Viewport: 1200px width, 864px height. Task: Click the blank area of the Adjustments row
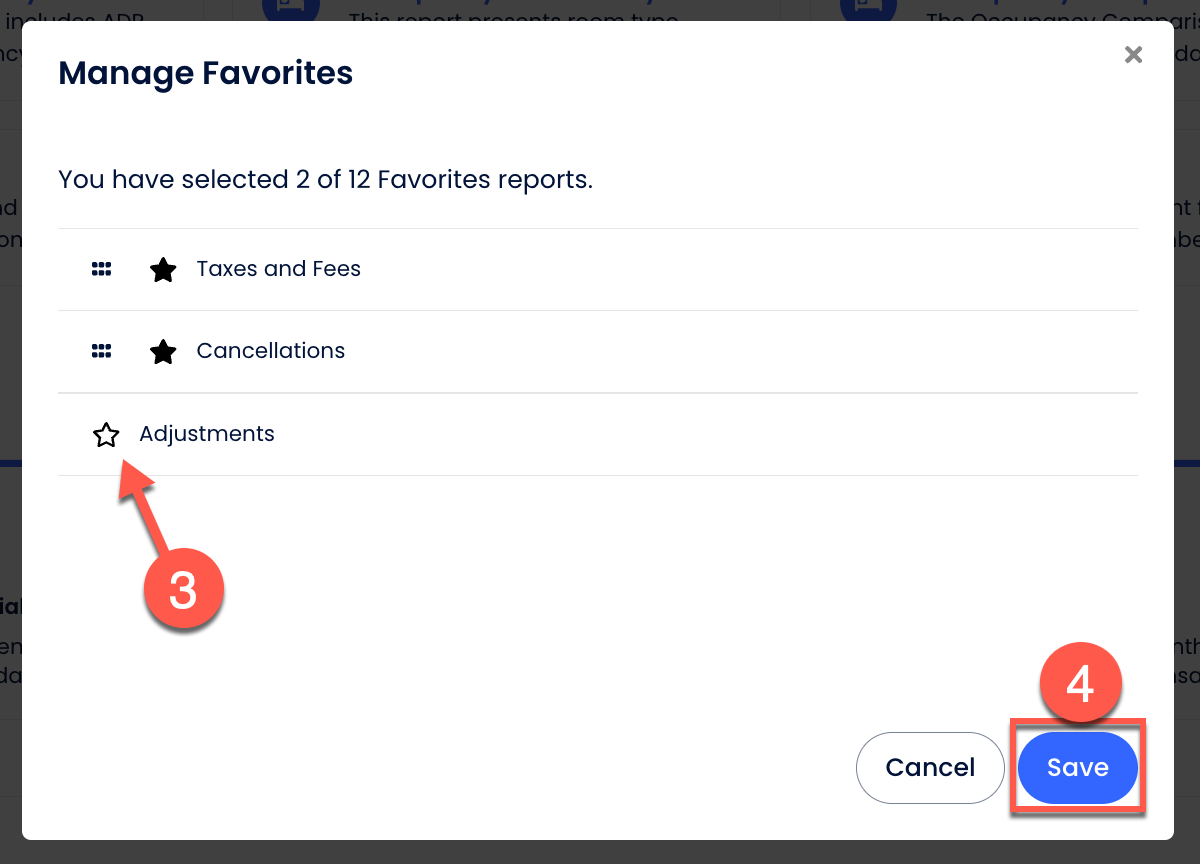[x=700, y=434]
